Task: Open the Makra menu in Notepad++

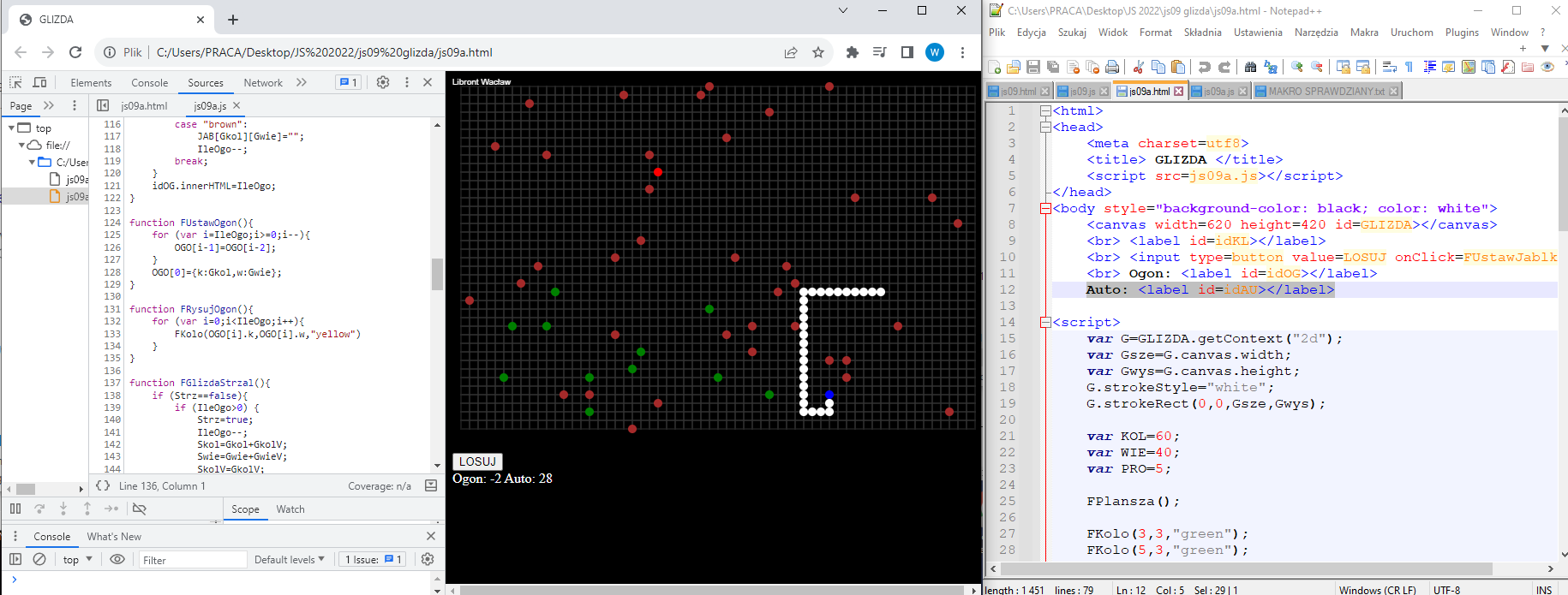Action: 1364,33
